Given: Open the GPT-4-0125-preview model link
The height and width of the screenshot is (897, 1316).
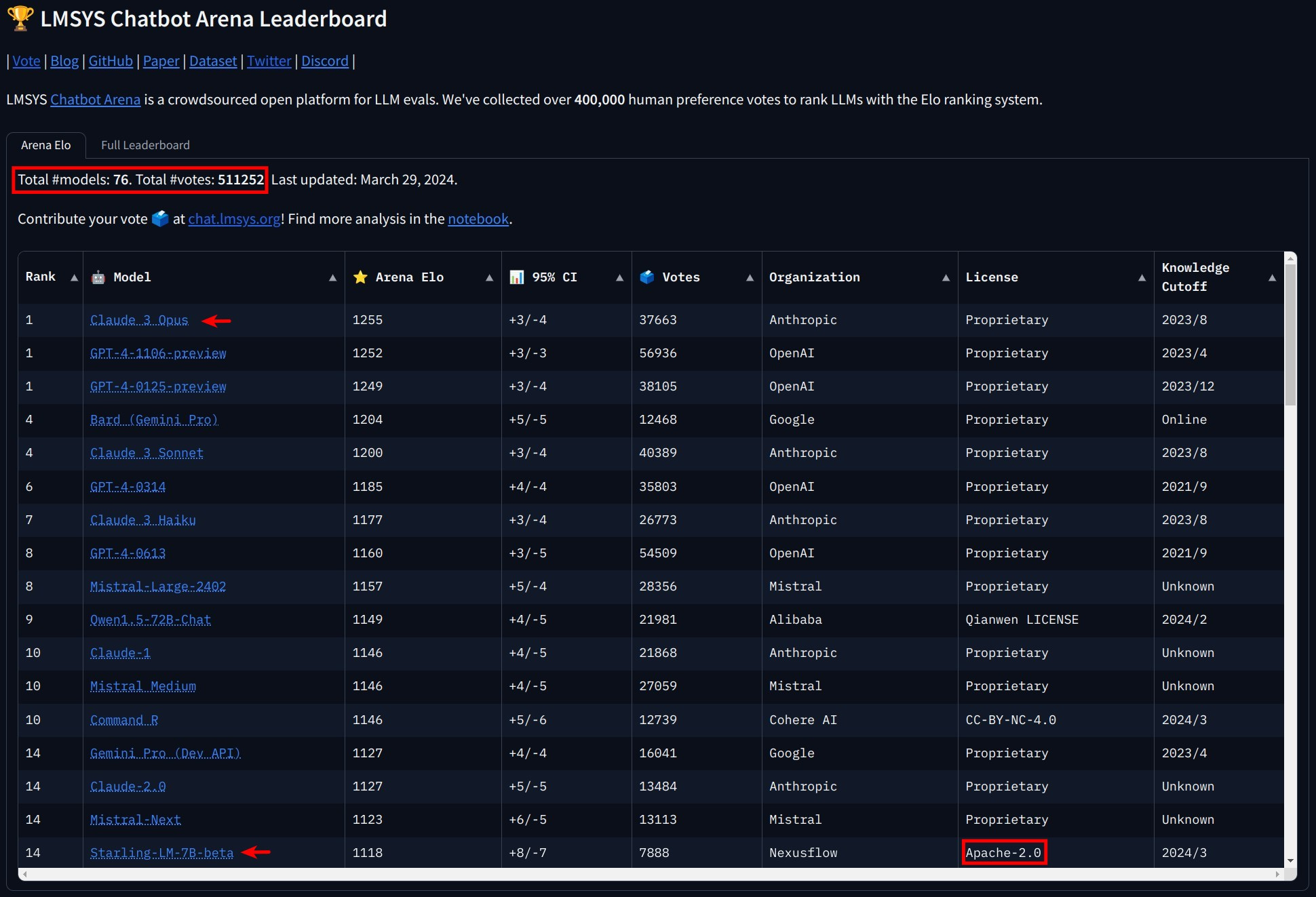Looking at the screenshot, I should click(158, 386).
